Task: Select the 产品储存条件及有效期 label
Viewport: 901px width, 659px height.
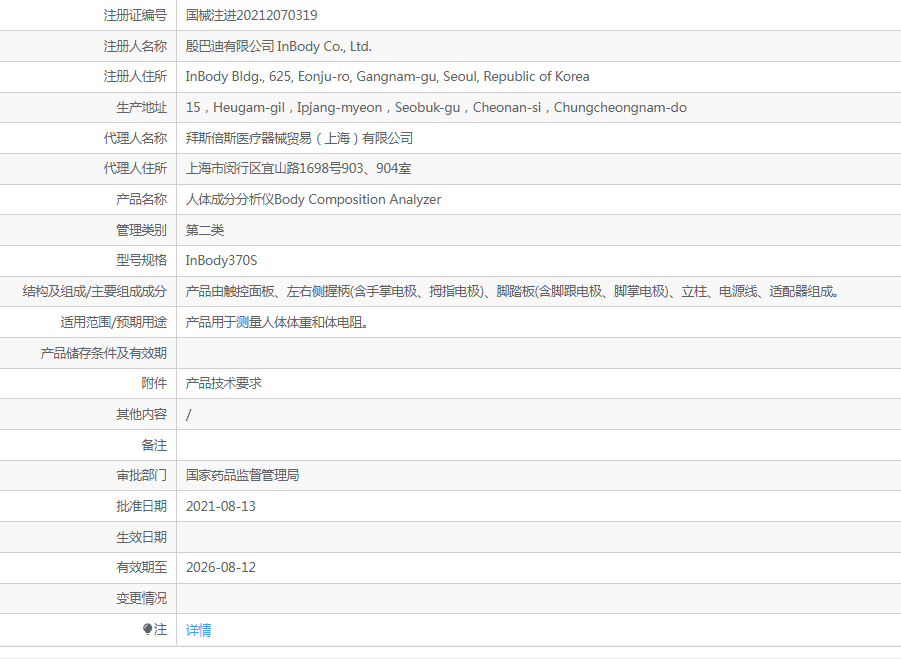Action: pyautogui.click(x=103, y=353)
